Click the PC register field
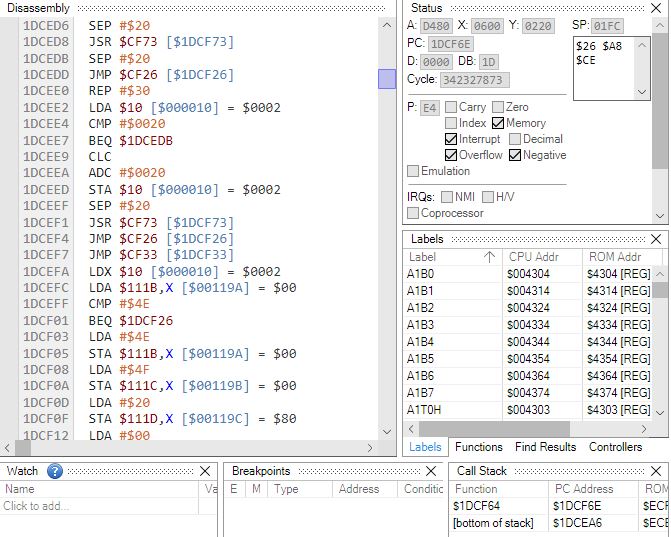The height and width of the screenshot is (537, 671). click(x=450, y=44)
